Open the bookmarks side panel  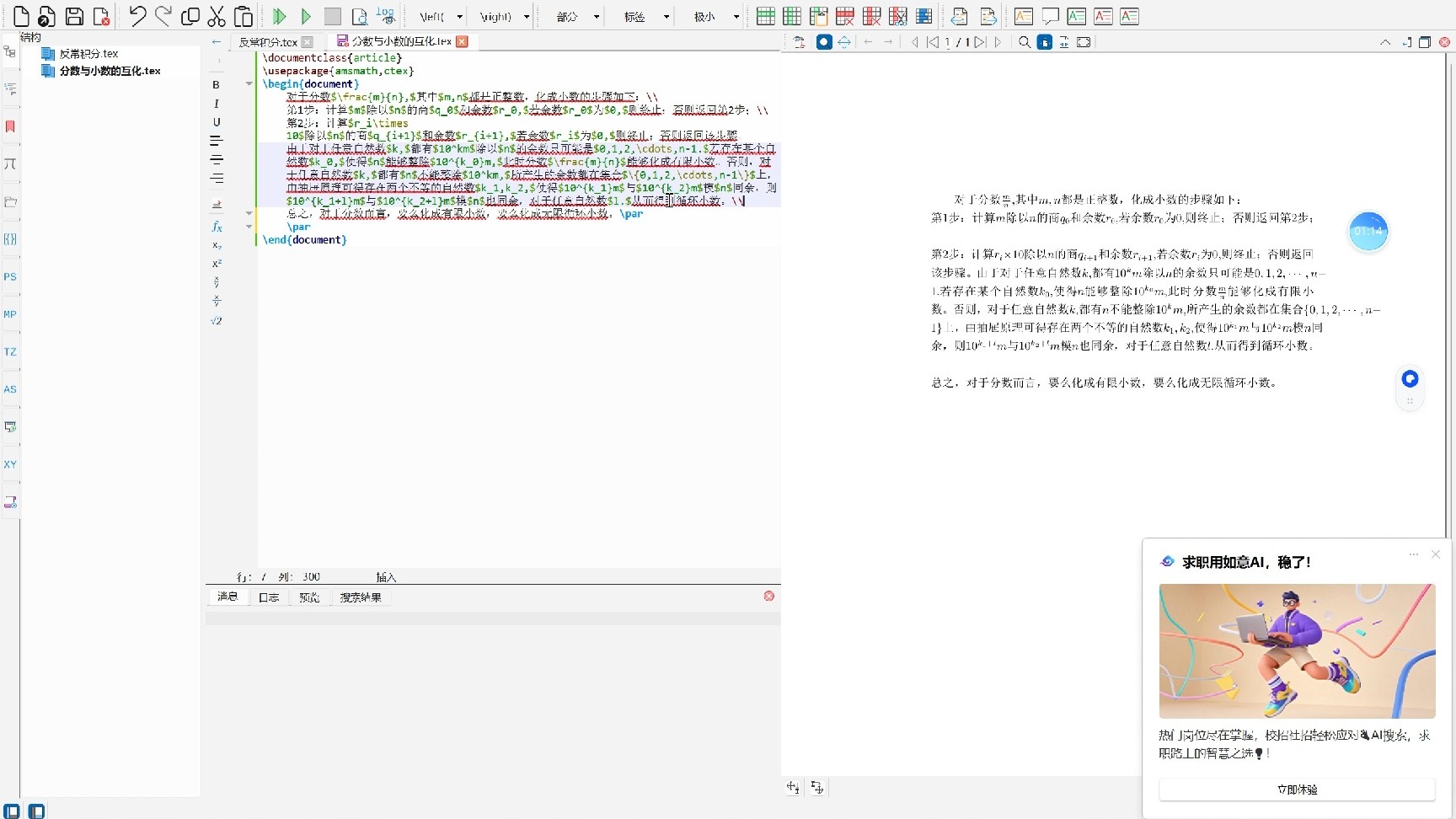coord(10,126)
